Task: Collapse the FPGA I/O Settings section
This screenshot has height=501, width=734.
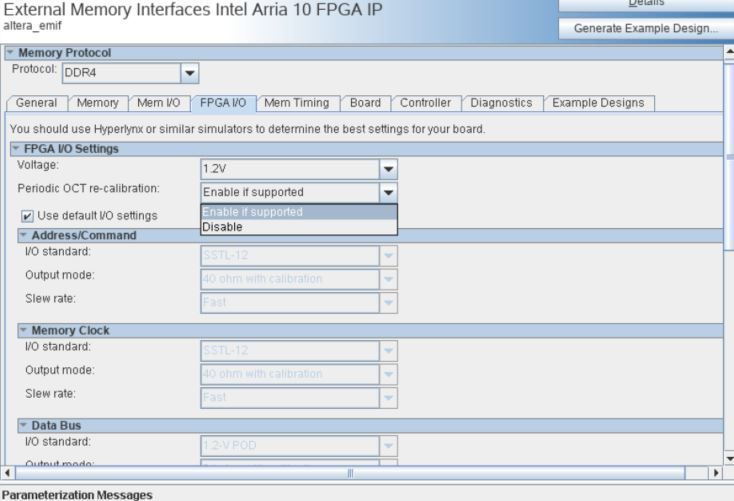Action: [16, 149]
